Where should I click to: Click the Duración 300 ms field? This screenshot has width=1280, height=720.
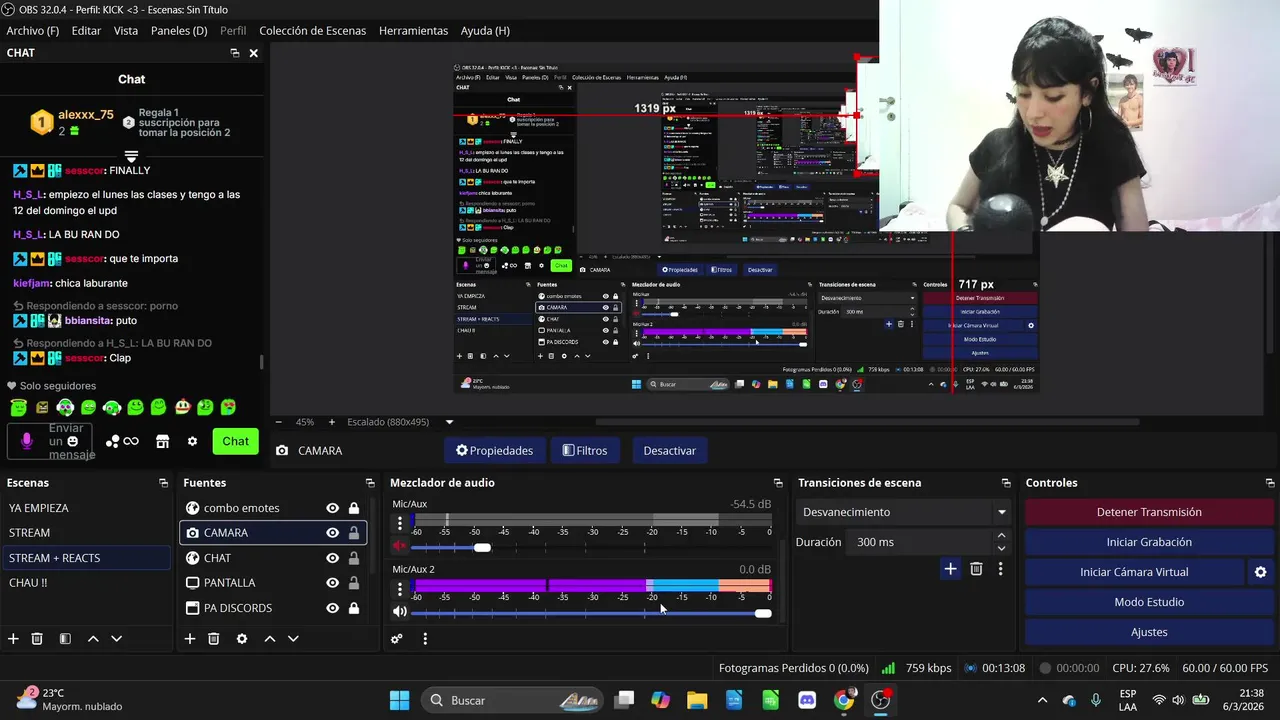click(919, 542)
